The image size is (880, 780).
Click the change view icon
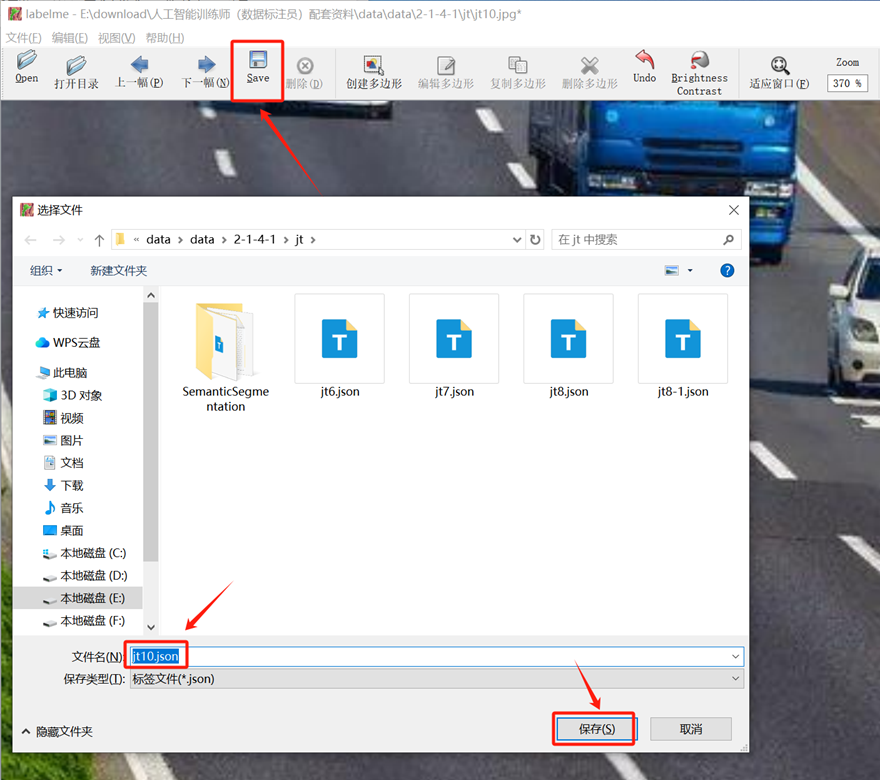(671, 270)
